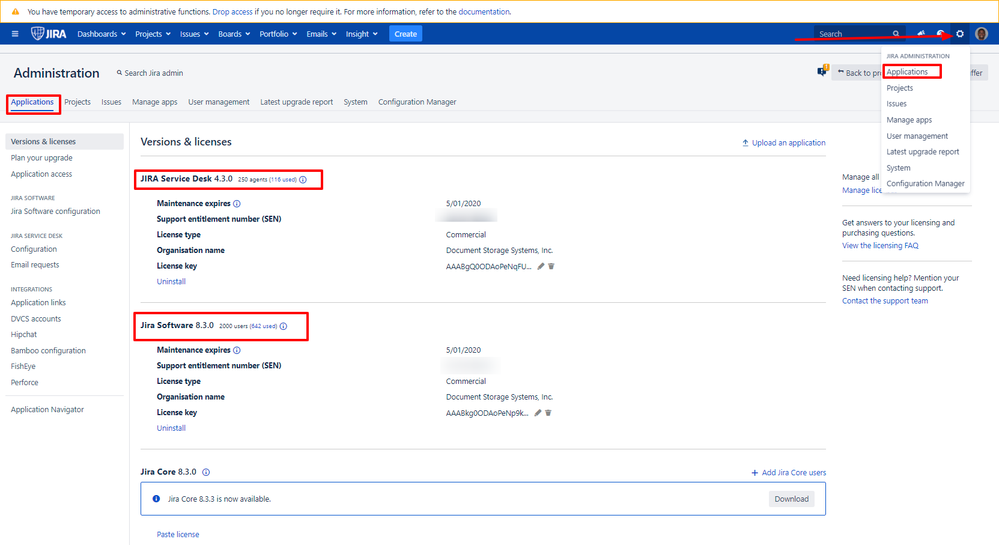
Task: Choose Latest upgrade report in gear menu
Action: point(923,152)
